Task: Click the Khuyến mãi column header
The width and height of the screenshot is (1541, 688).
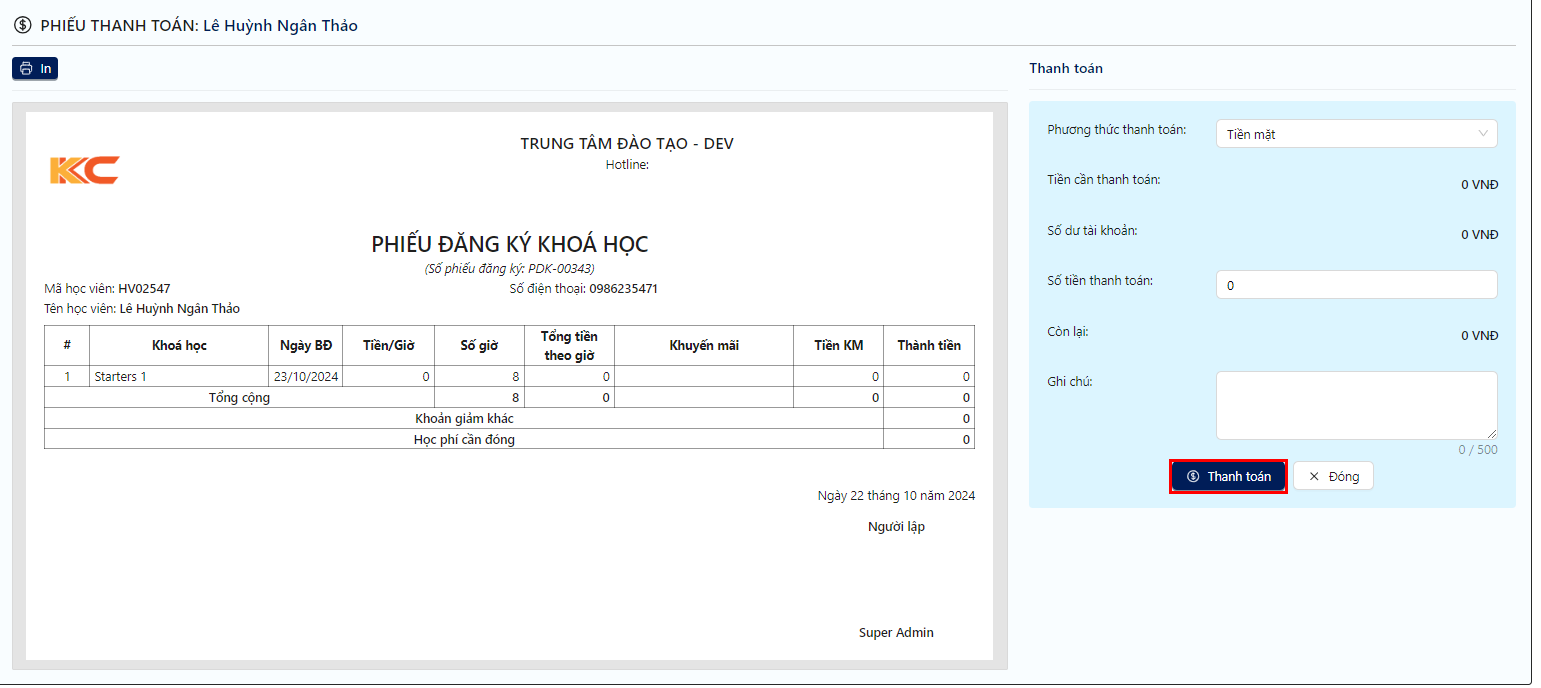Action: coord(704,346)
